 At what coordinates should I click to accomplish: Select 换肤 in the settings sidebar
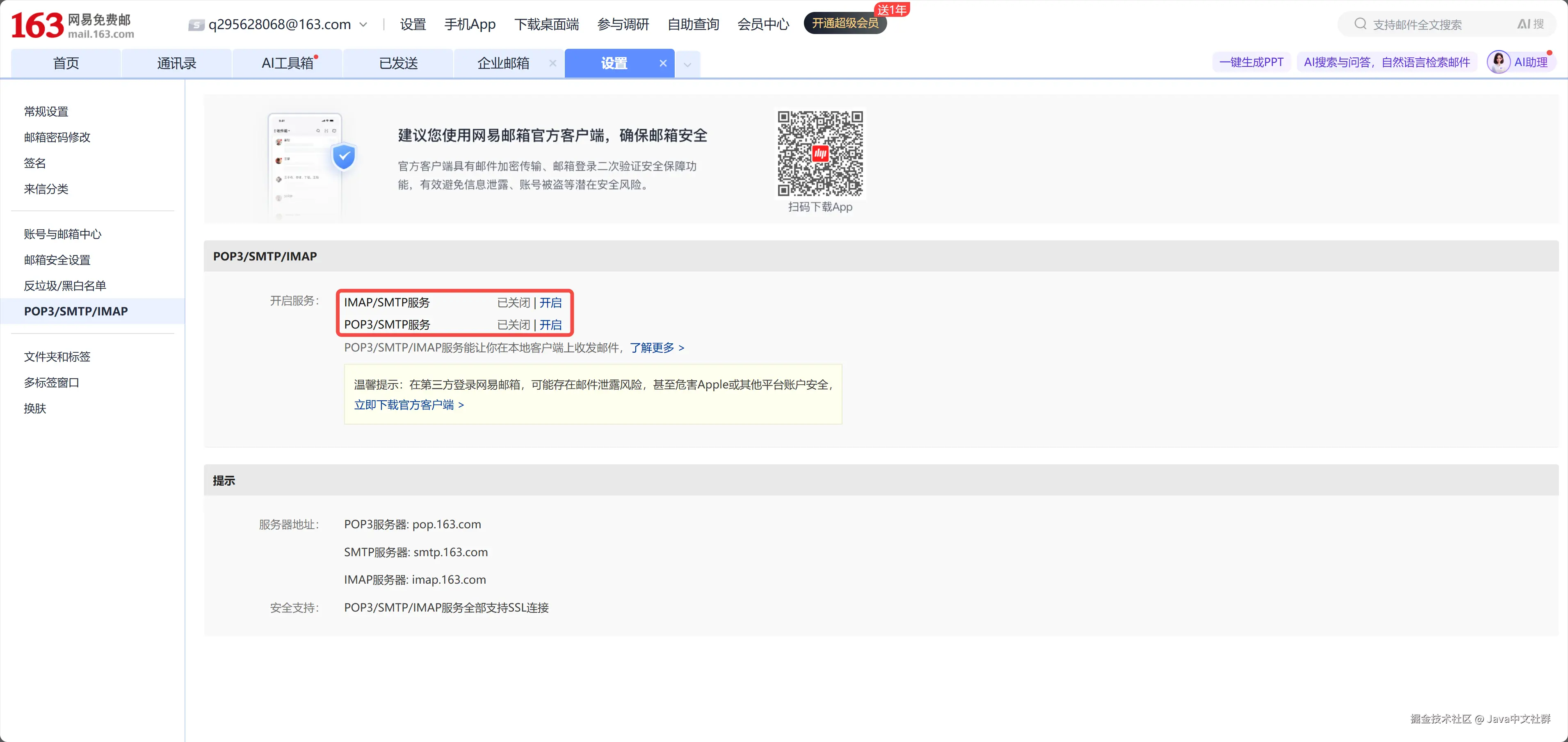click(35, 409)
